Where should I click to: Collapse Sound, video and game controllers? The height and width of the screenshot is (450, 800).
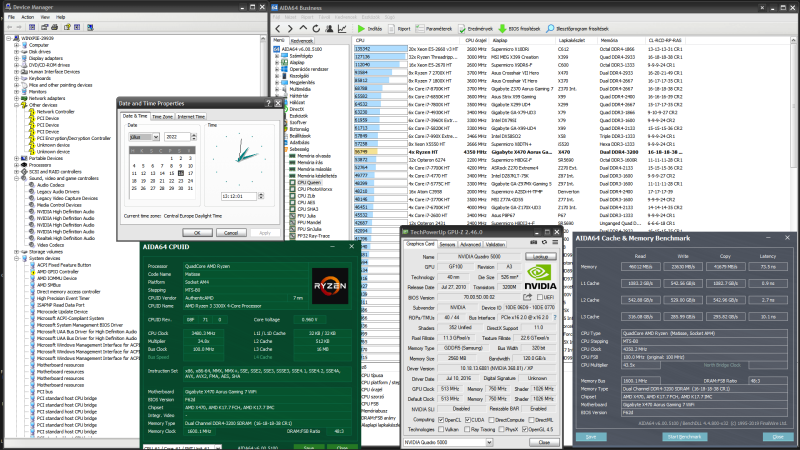[x=17, y=178]
